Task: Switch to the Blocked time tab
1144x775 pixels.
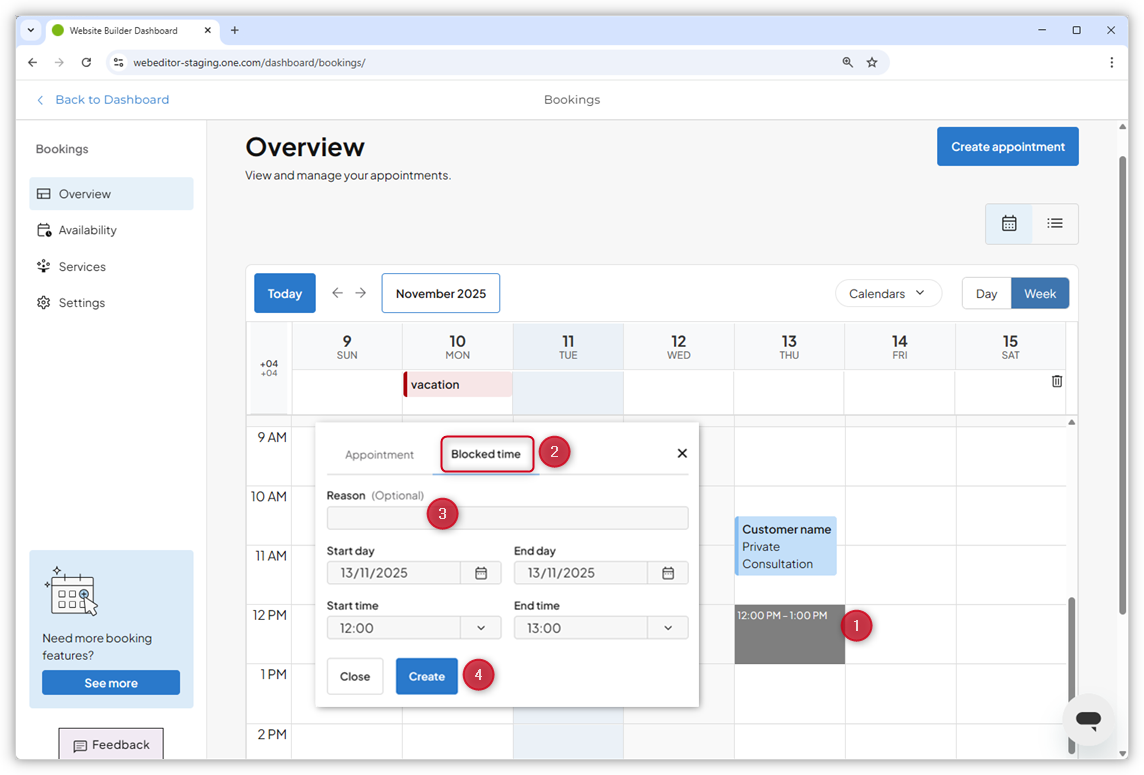Action: click(486, 453)
